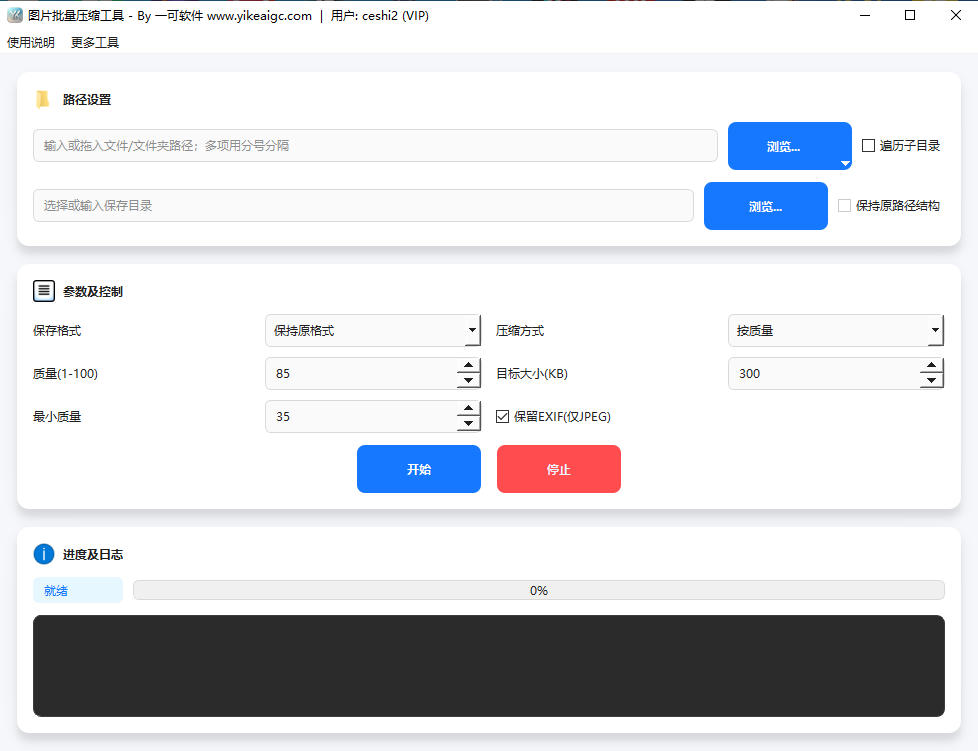Uncheck the 保留EXIF(仅JPEG) option
The height and width of the screenshot is (751, 978).
(x=503, y=416)
